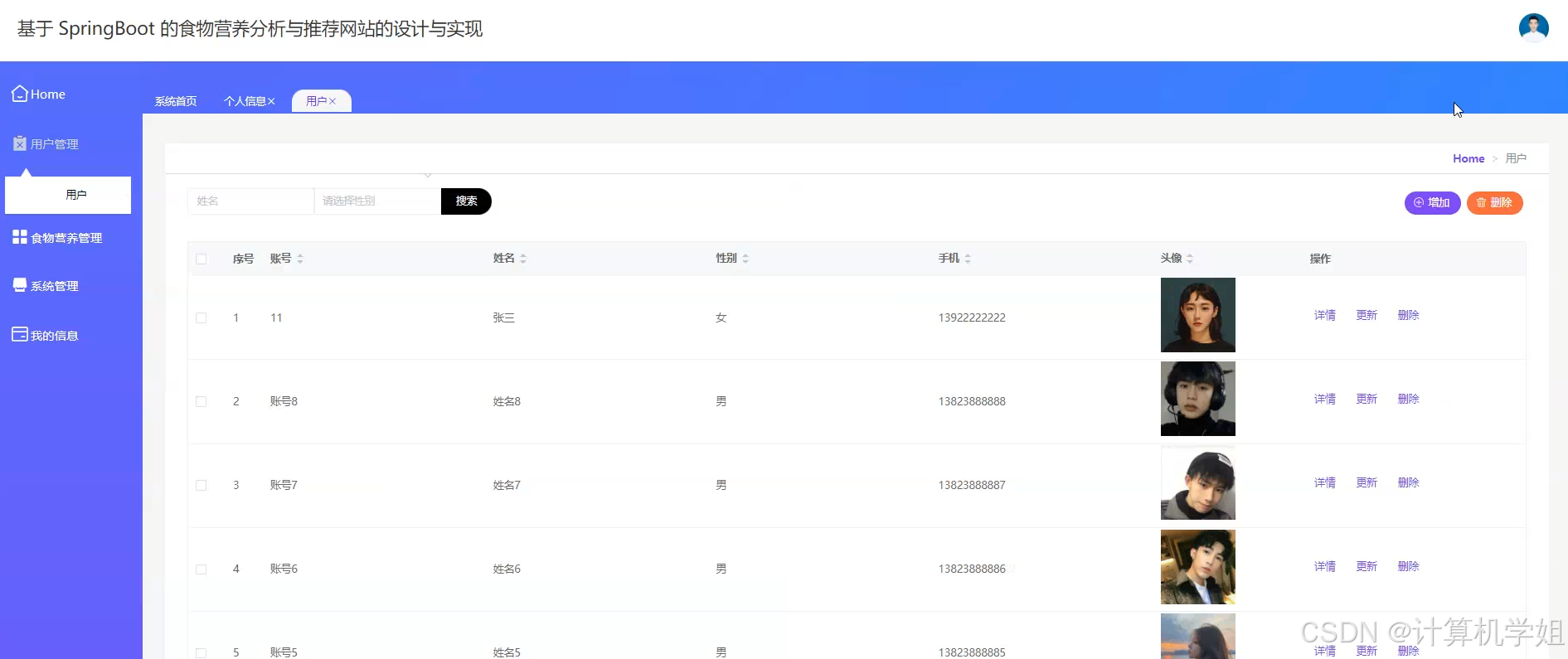Click the black 搜索 button
The height and width of the screenshot is (659, 1568).
tap(466, 201)
